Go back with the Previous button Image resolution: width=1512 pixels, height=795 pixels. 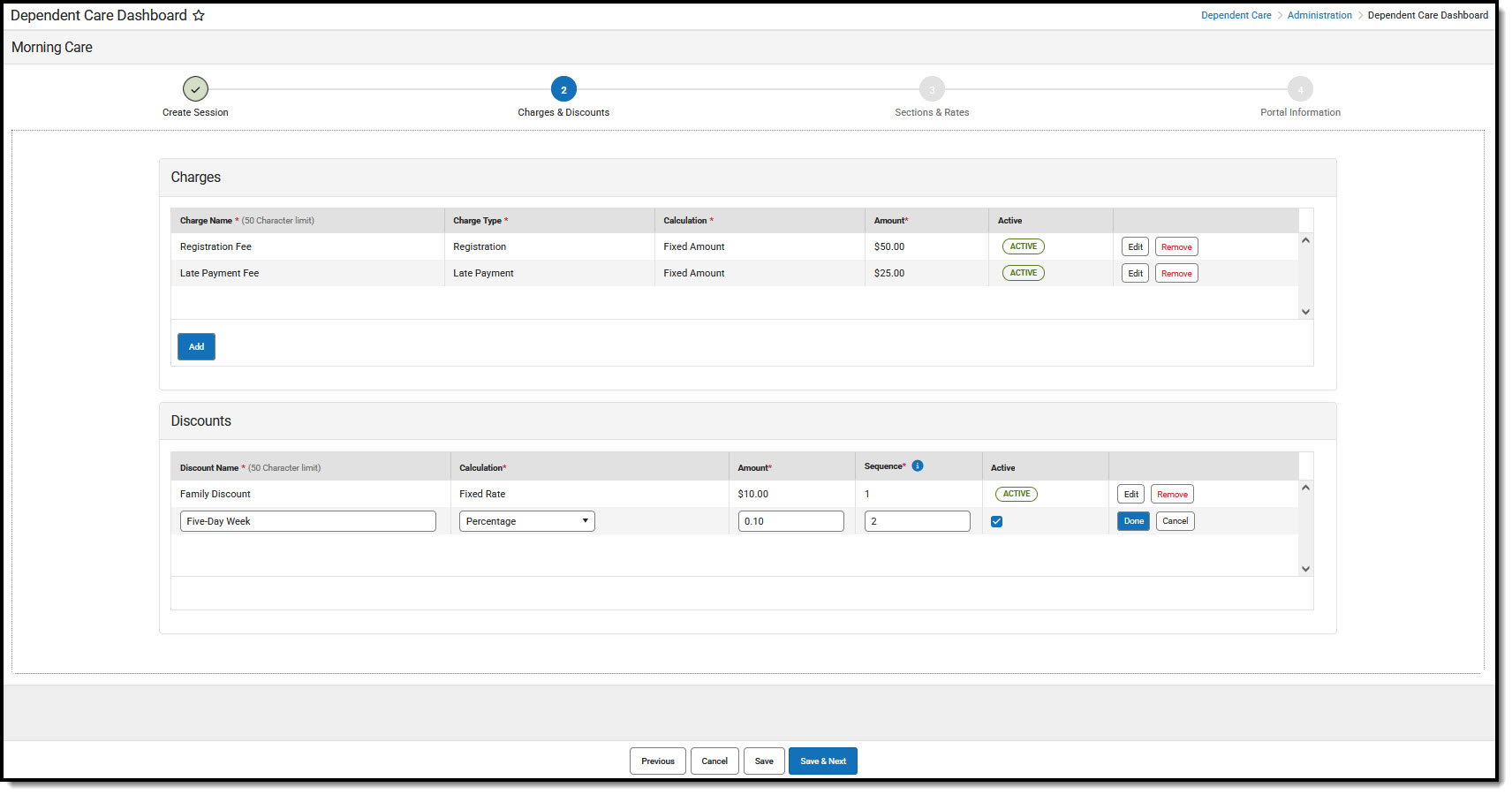[658, 761]
